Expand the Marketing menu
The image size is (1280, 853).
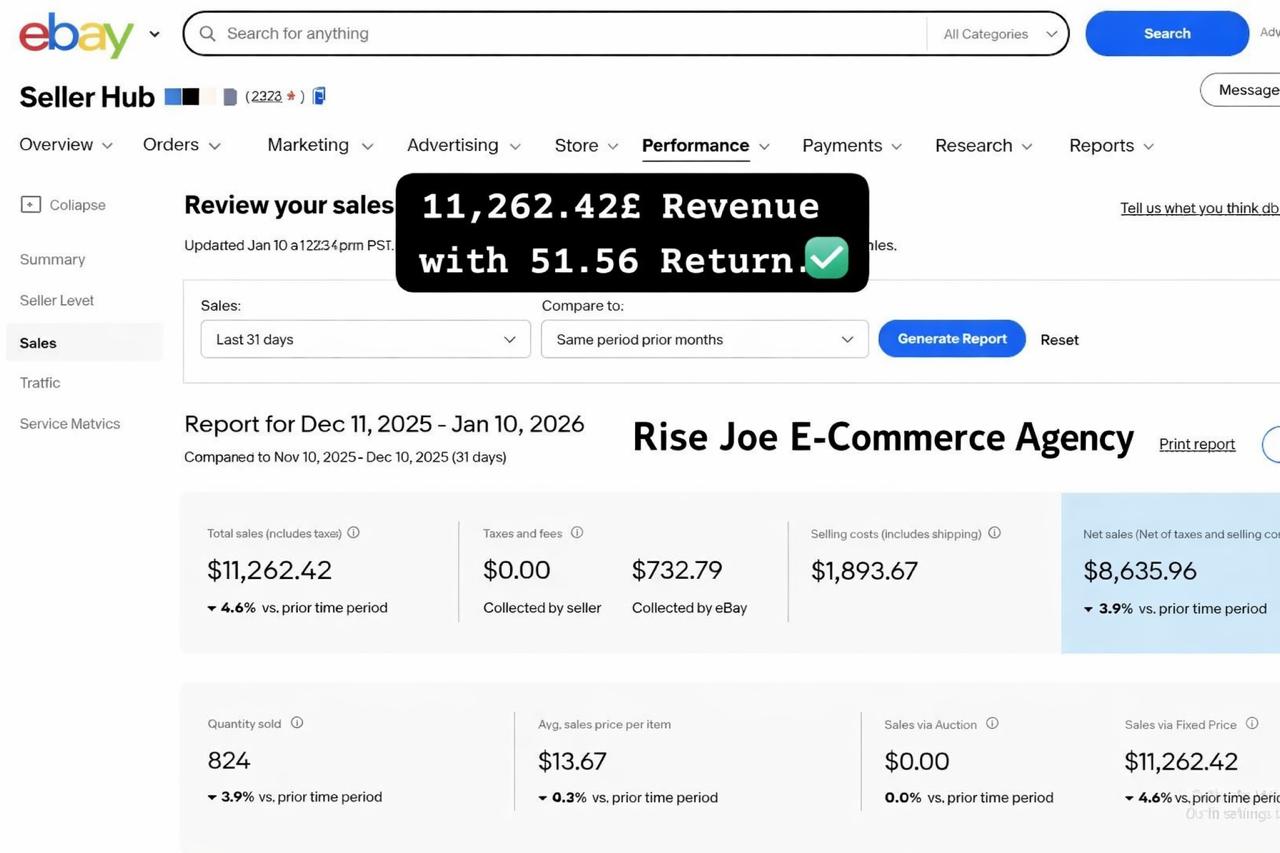319,146
